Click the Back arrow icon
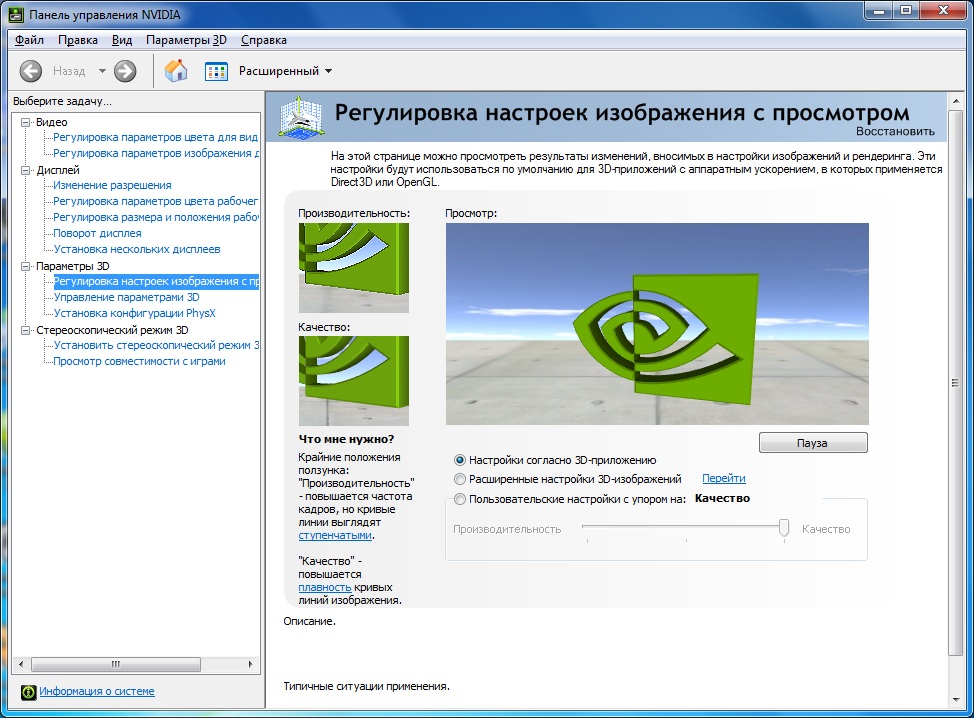 [x=30, y=71]
